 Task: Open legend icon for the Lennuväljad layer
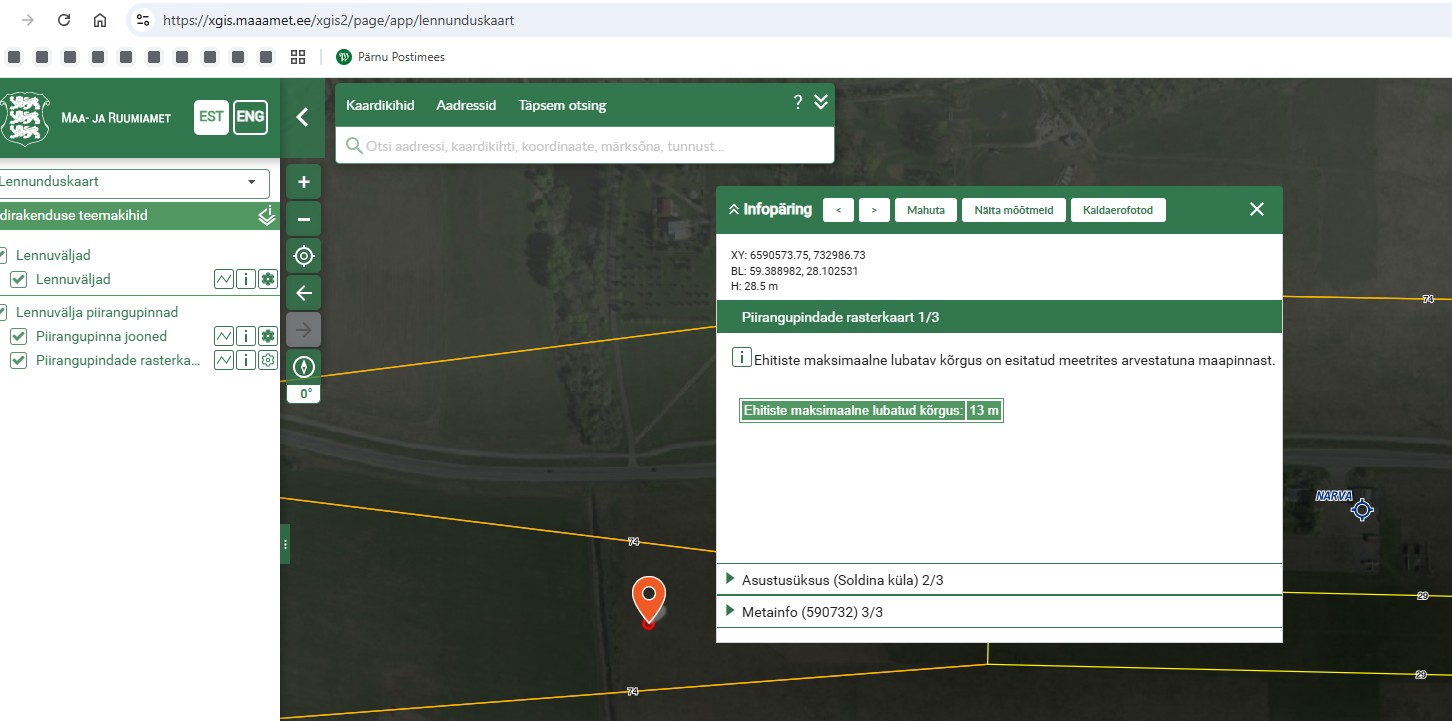pyautogui.click(x=224, y=279)
